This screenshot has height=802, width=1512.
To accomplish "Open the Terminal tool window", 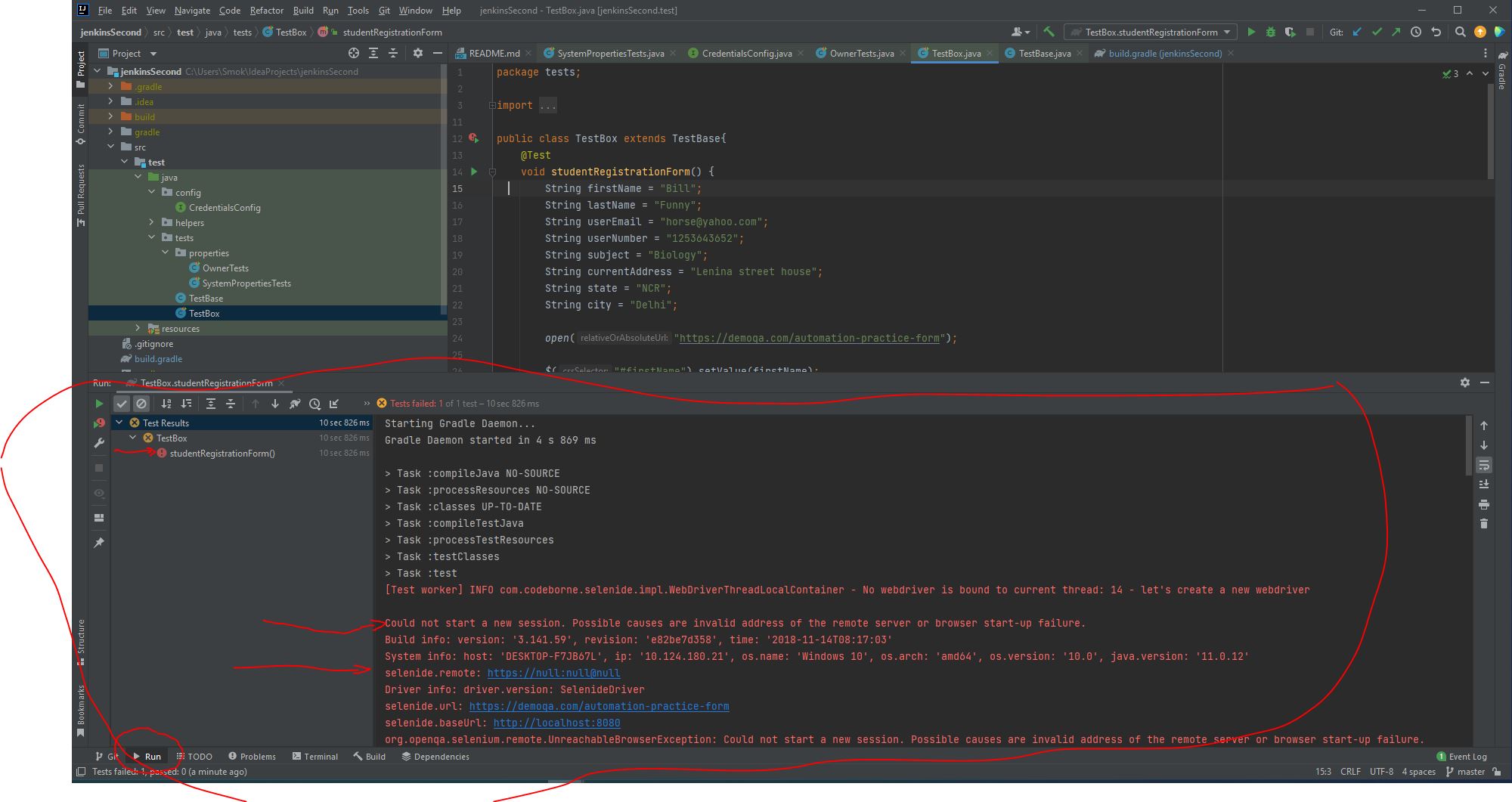I will pos(314,756).
